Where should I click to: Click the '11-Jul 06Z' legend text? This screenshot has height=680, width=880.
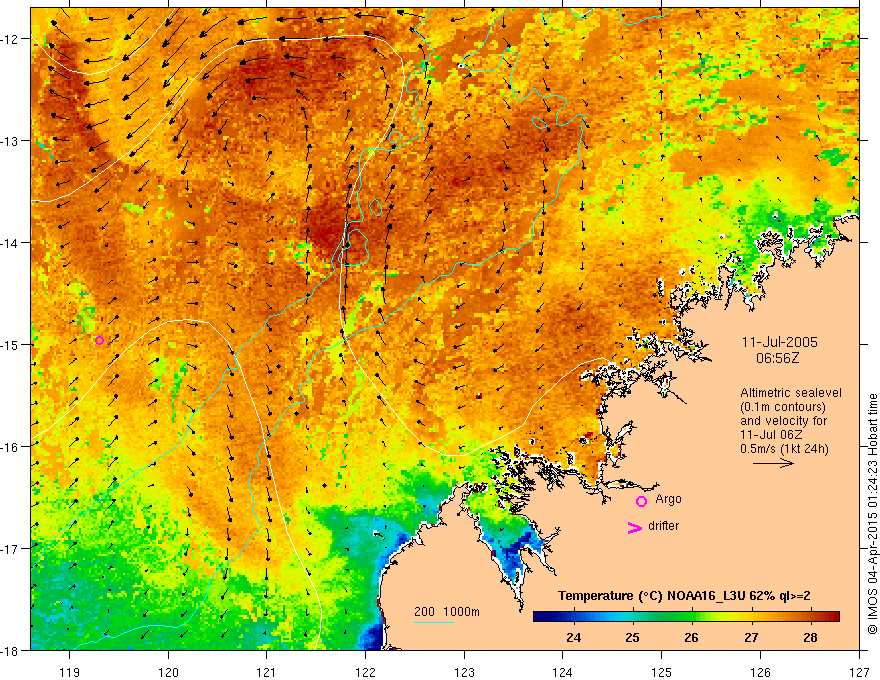(x=771, y=435)
